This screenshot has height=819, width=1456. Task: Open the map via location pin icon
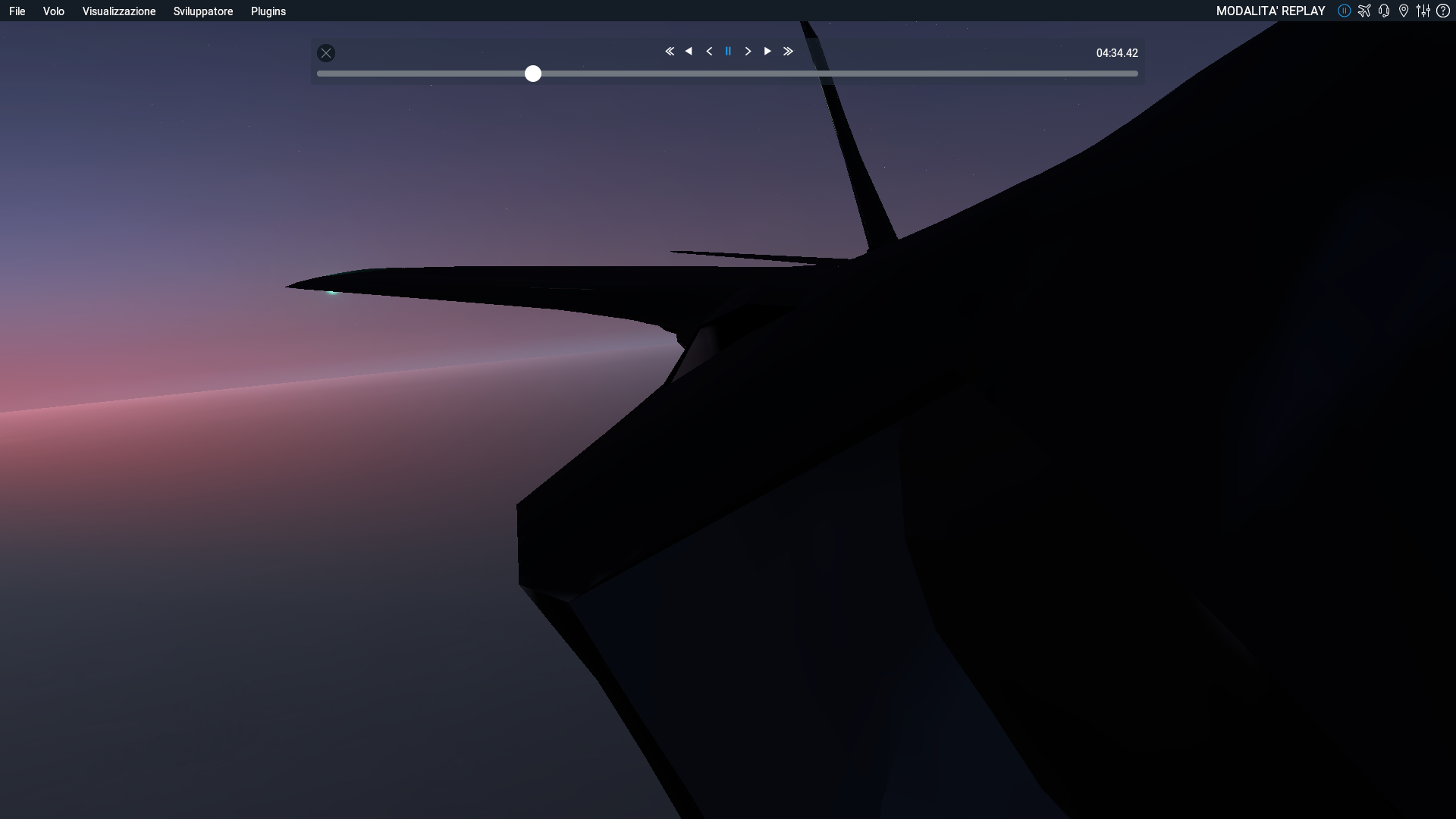click(1404, 11)
